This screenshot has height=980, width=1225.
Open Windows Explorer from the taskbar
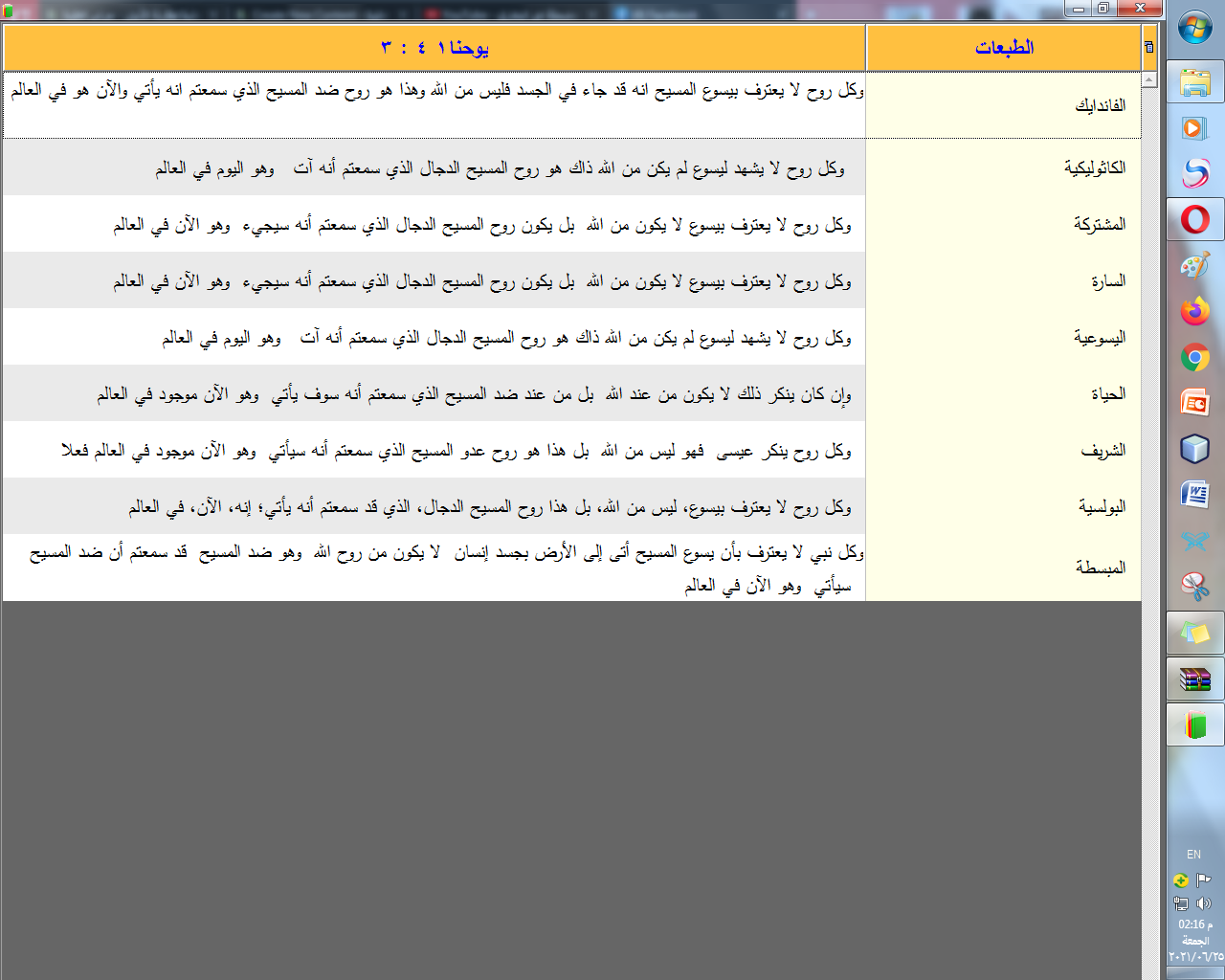coord(1195,83)
